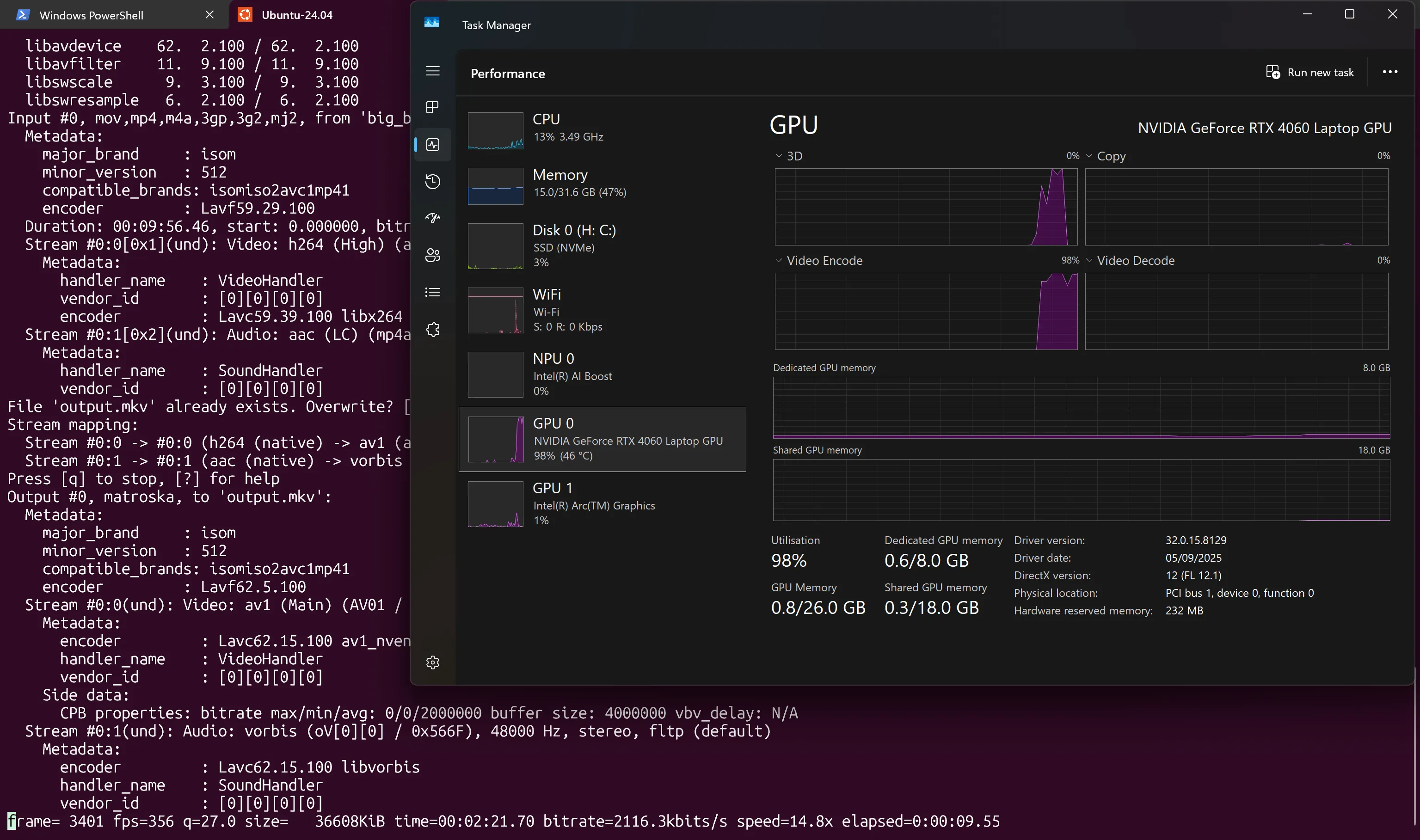Collapse the Video Encode section
The image size is (1420, 840).
tap(778, 260)
